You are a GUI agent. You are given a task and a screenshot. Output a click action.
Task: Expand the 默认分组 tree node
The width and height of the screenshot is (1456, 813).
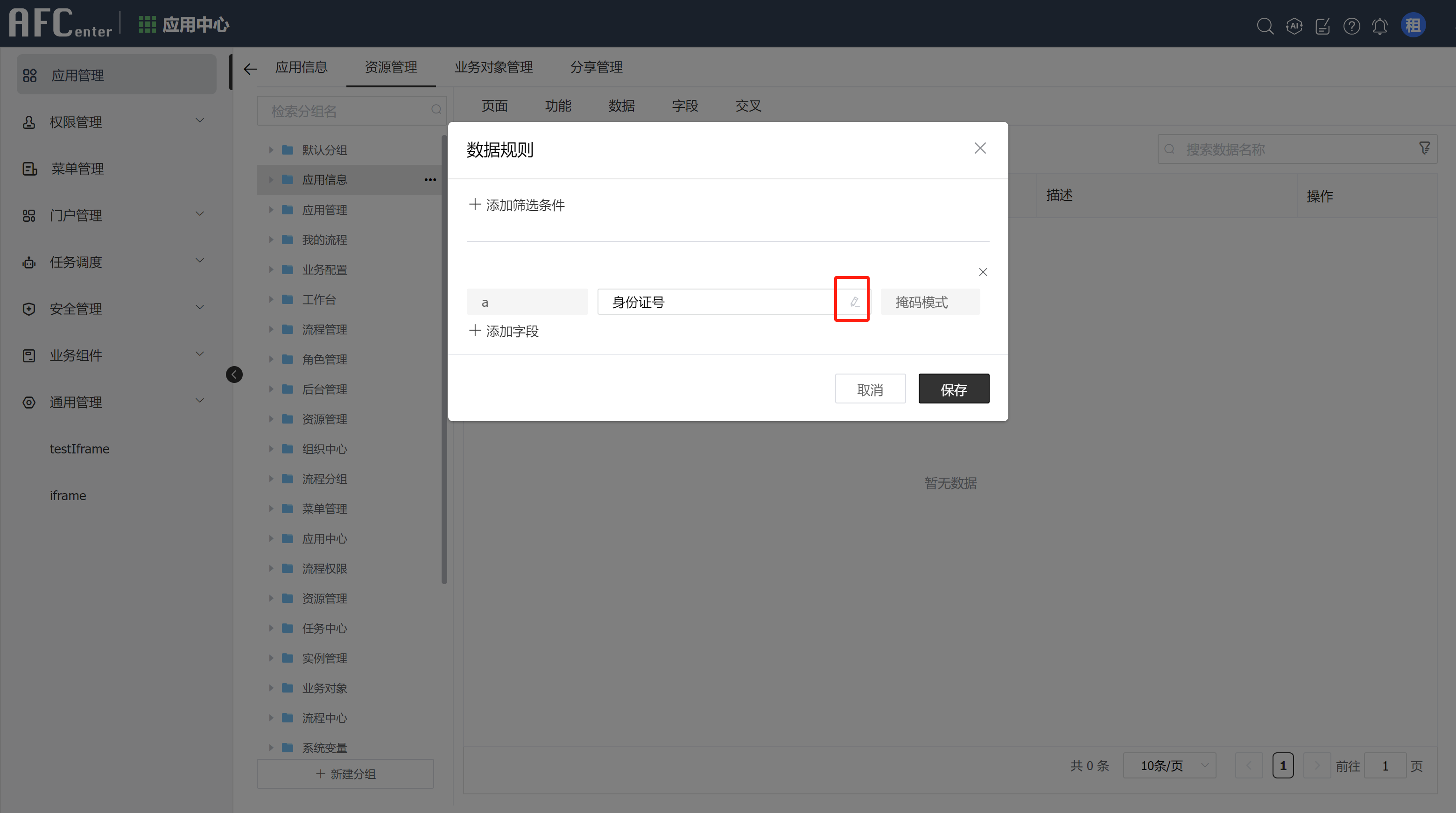click(x=271, y=149)
